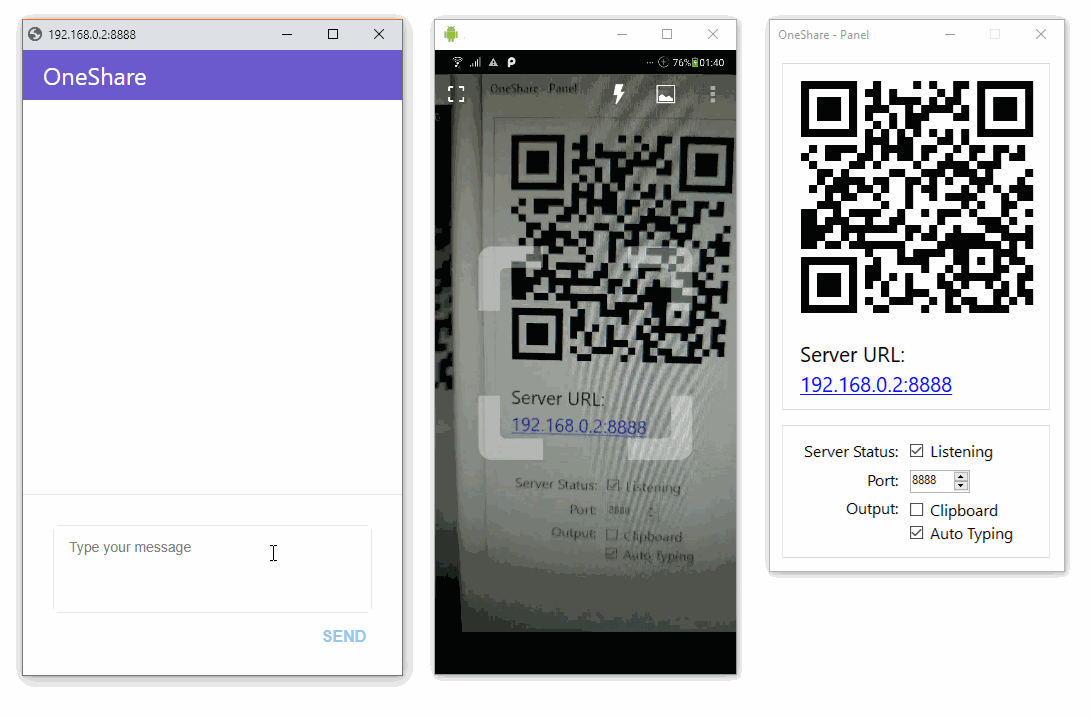Tap the Wi-Fi status icon on phone
The image size is (1091, 717).
pos(457,62)
